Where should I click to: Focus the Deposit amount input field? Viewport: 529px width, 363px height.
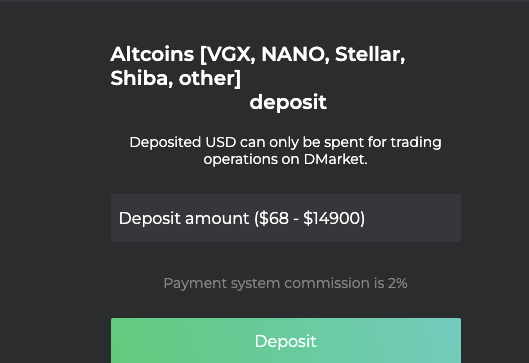tap(286, 218)
